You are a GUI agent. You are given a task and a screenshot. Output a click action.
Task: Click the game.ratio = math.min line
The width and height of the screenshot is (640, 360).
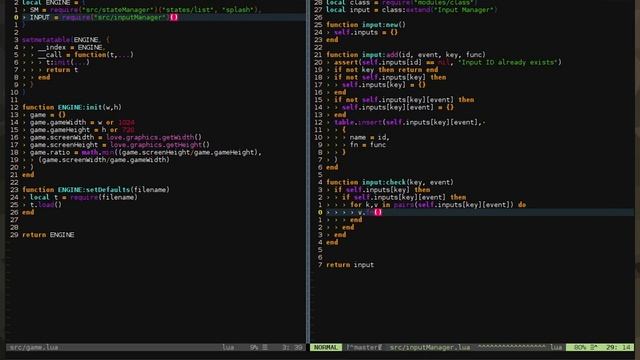click(x=145, y=152)
